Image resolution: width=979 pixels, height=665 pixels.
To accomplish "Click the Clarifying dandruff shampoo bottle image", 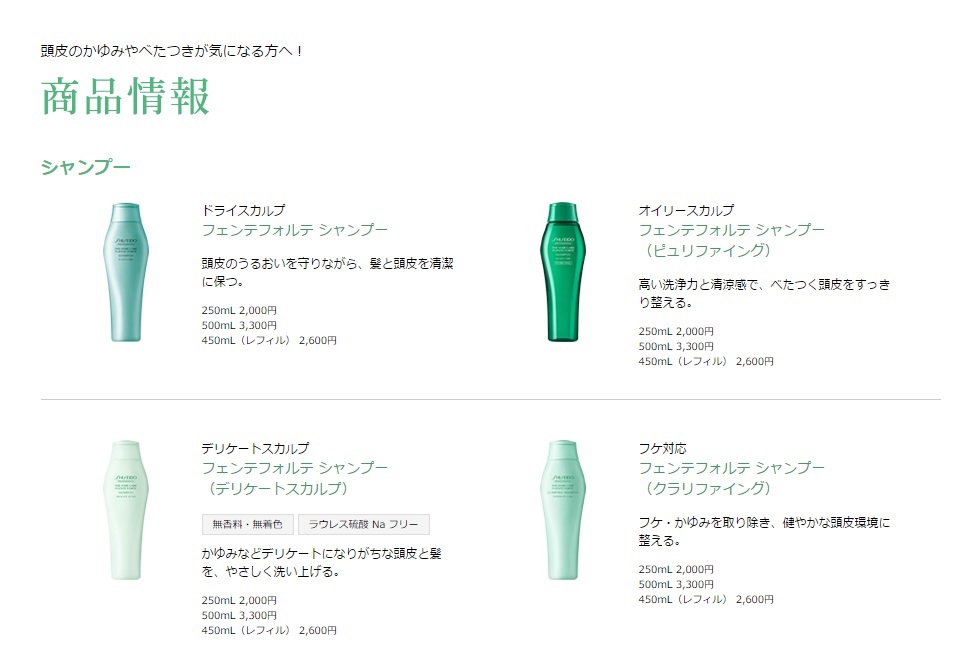I will [x=563, y=510].
